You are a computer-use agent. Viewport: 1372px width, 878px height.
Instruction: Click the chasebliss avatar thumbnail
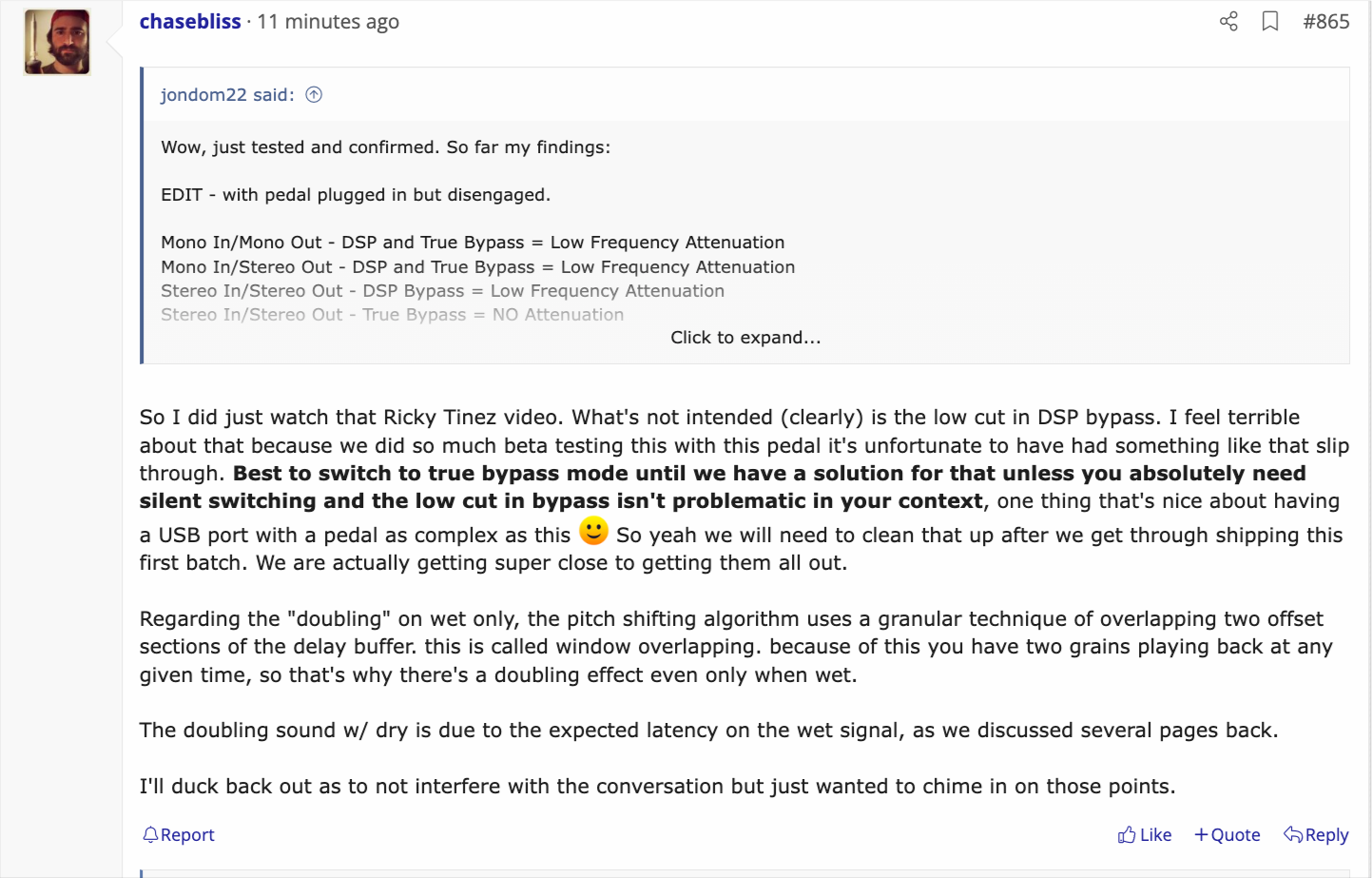[x=57, y=42]
